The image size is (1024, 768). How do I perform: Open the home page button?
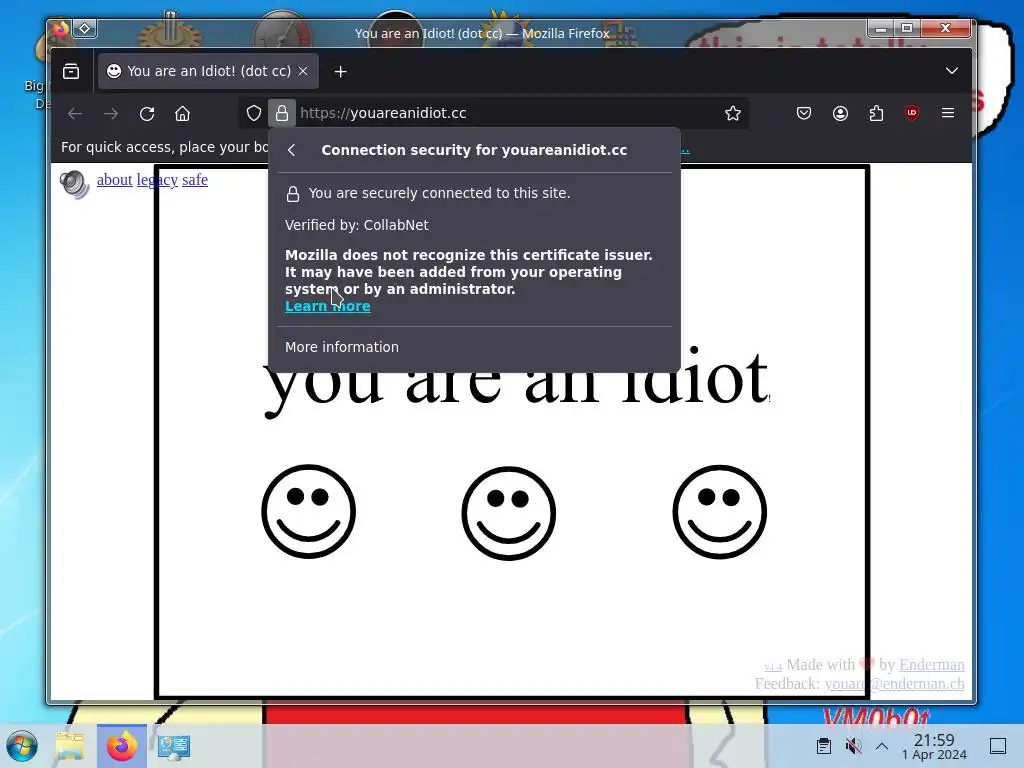point(182,114)
